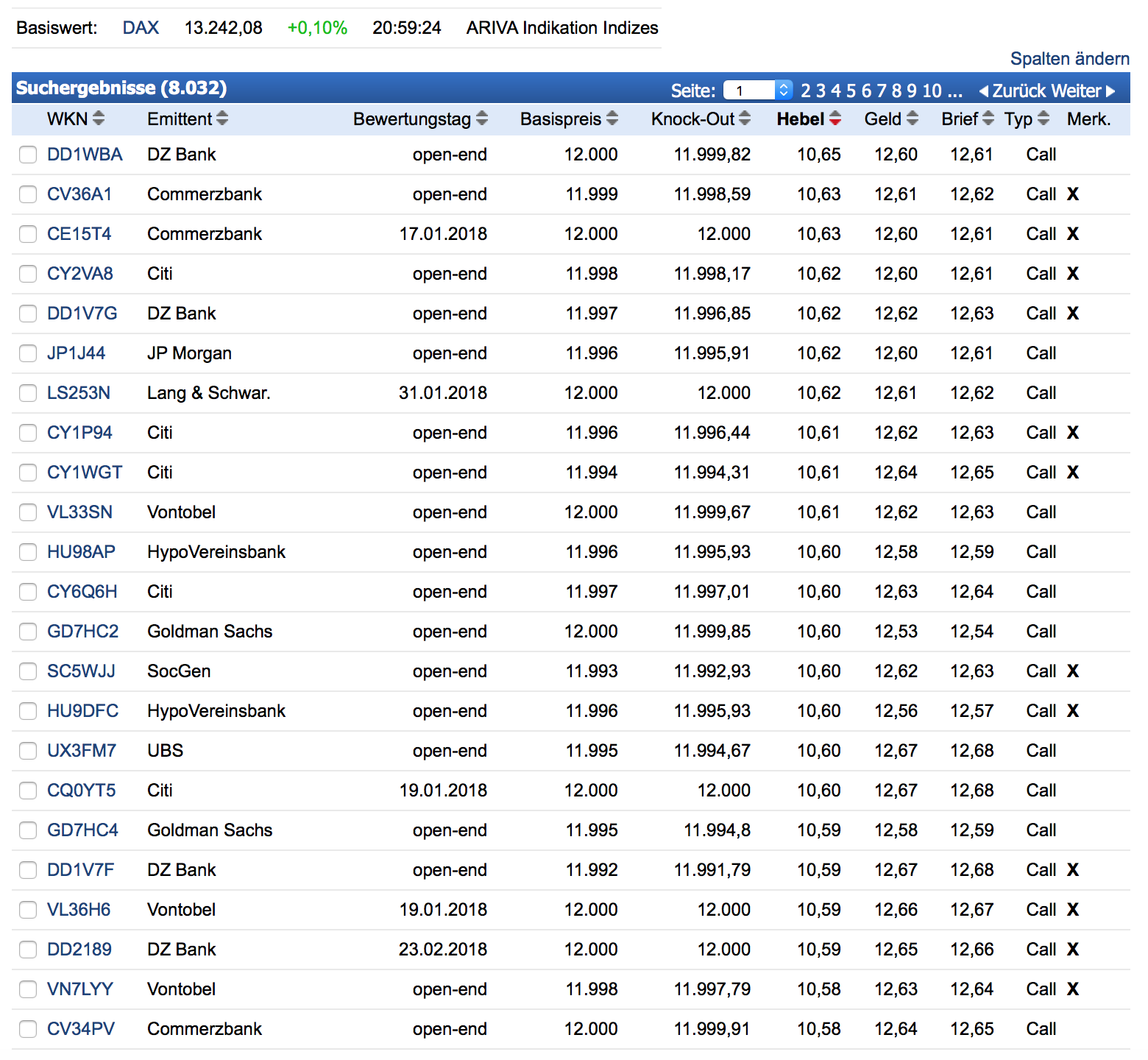Sort table by WKN column arrows

pyautogui.click(x=99, y=119)
